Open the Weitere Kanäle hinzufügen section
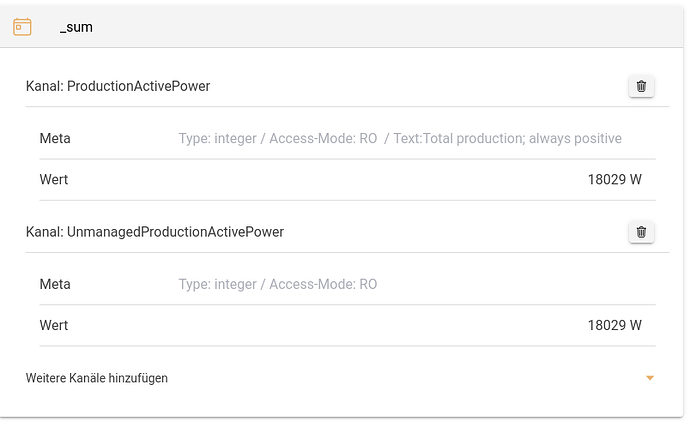Viewport: 690px width, 421px height. coord(97,378)
